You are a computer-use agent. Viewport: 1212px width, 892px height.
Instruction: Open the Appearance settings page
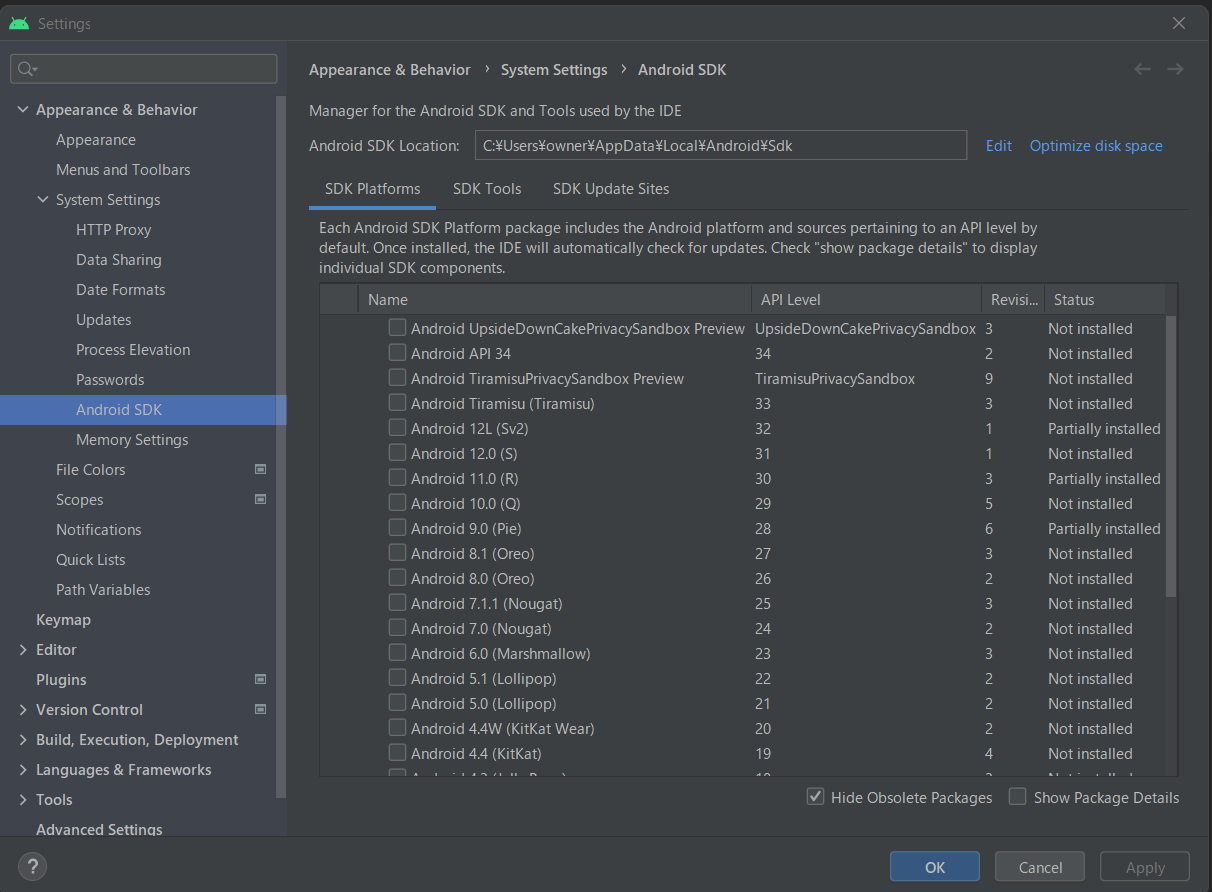coord(96,140)
